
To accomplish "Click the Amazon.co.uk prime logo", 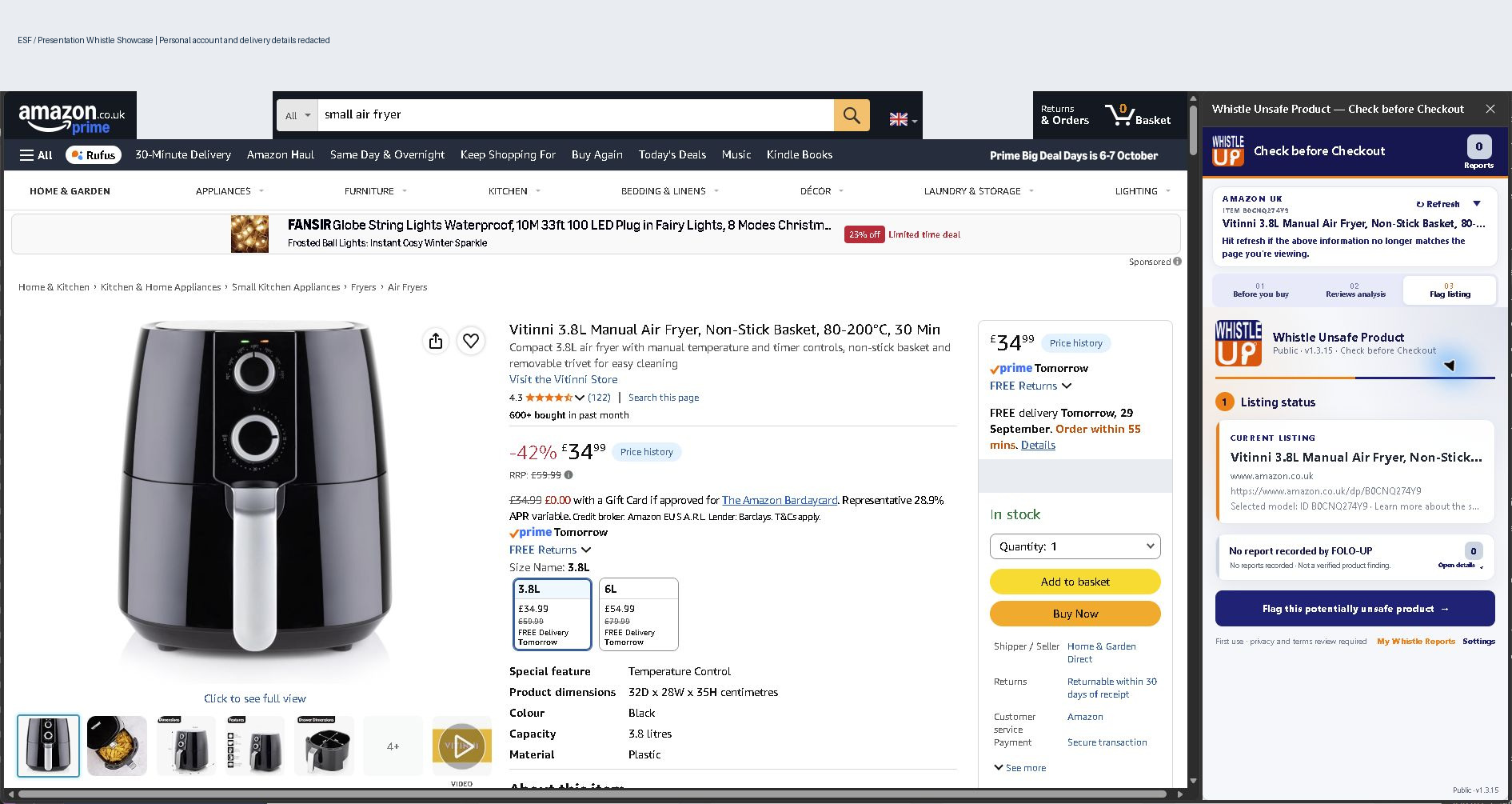I will pyautogui.click(x=71, y=118).
